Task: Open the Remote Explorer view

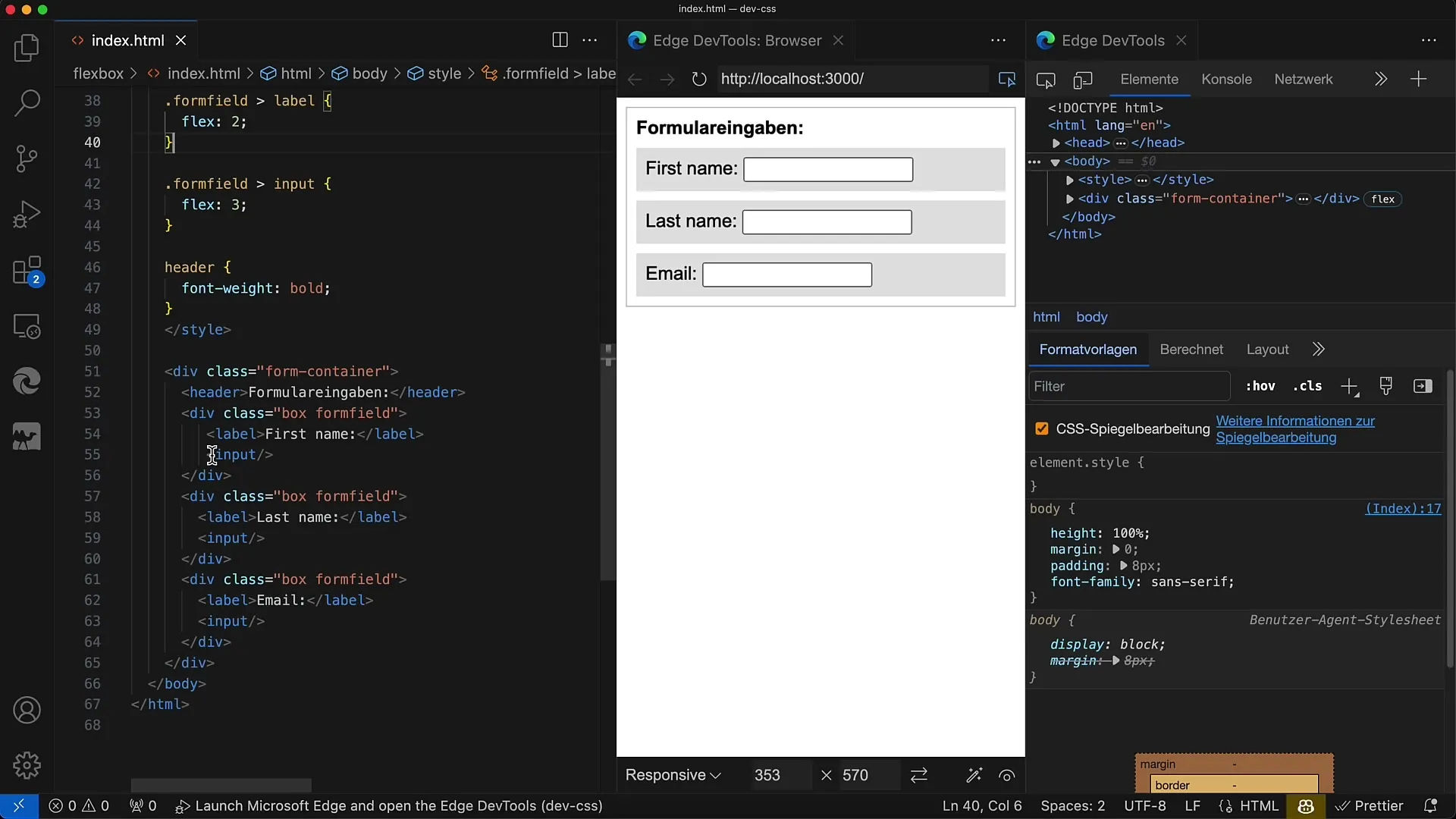Action: coord(27,326)
